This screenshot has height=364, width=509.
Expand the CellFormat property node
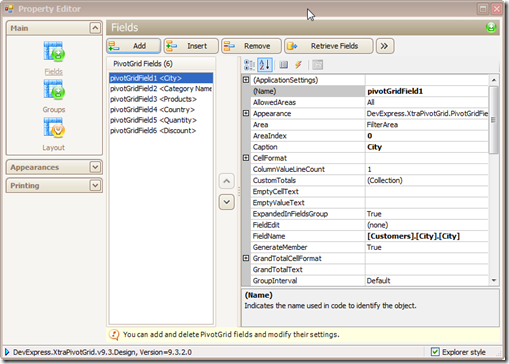click(x=246, y=158)
